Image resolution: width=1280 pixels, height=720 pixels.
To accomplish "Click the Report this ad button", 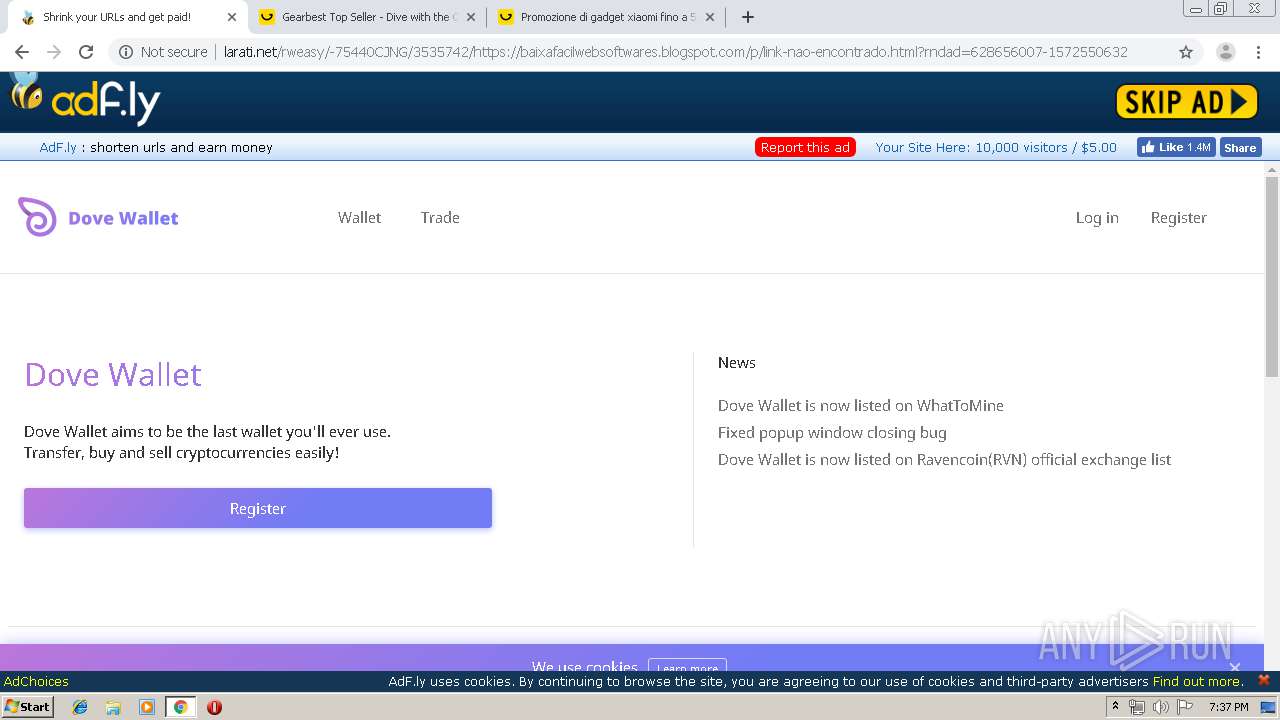I will point(805,147).
